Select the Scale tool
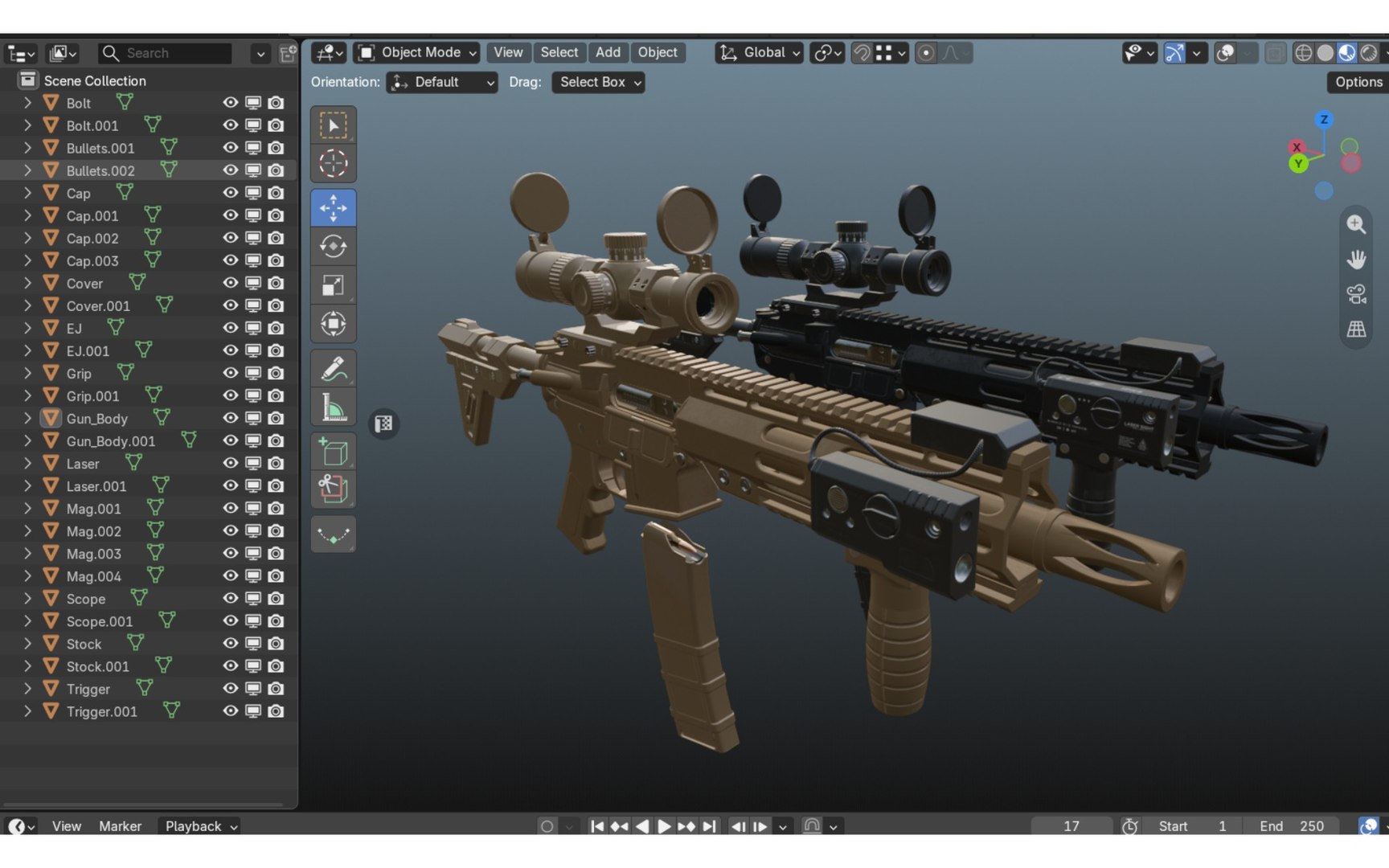 (333, 285)
